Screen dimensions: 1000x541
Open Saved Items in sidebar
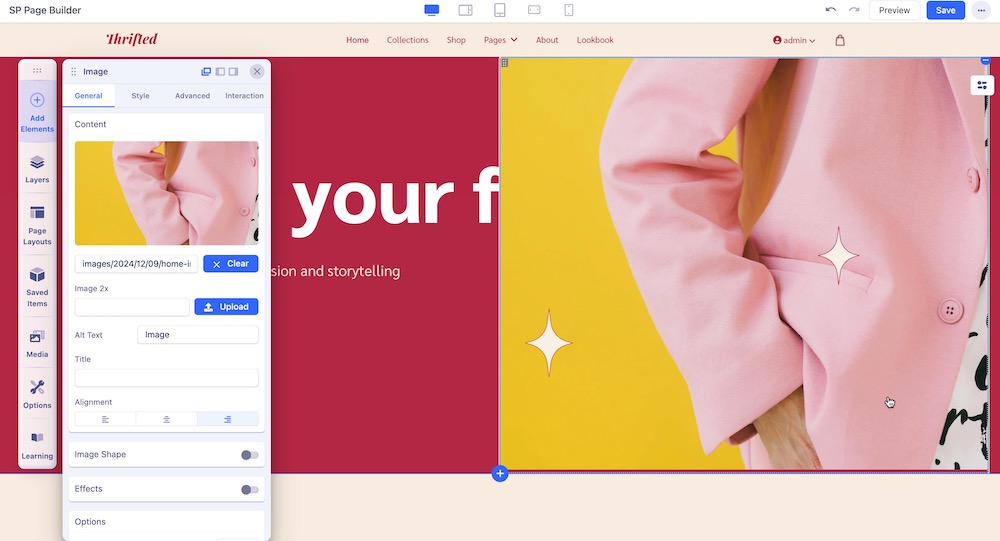37,286
